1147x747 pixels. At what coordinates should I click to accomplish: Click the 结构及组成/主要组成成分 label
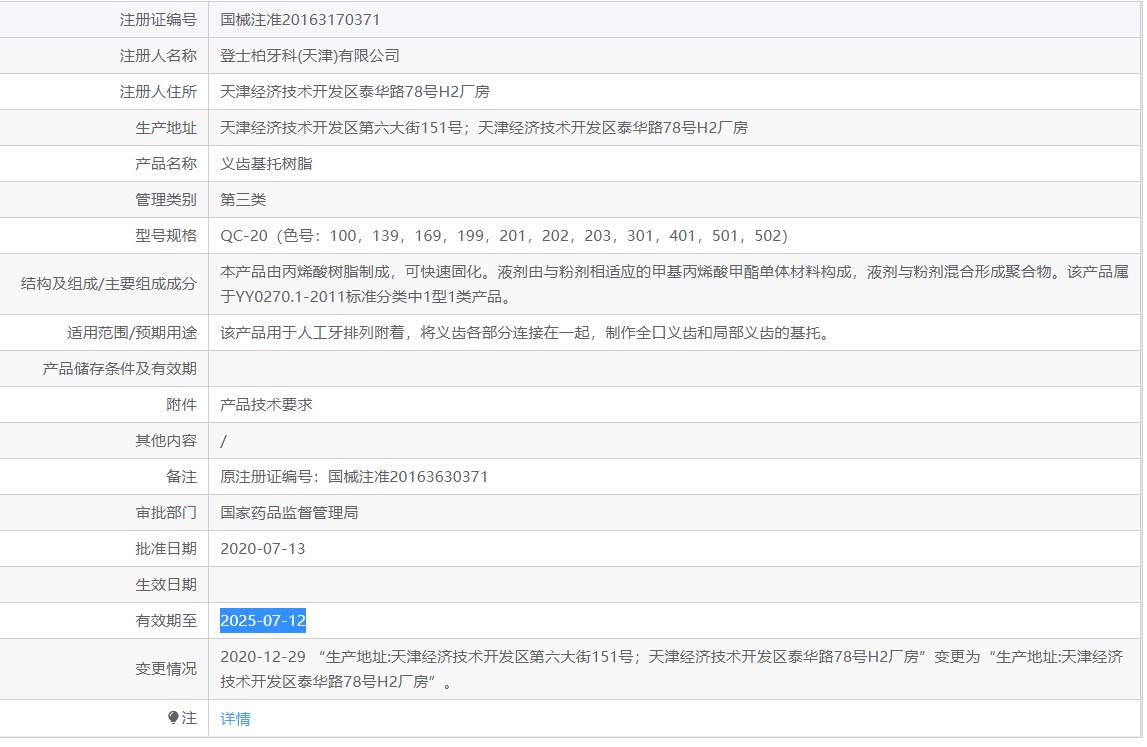[109, 284]
